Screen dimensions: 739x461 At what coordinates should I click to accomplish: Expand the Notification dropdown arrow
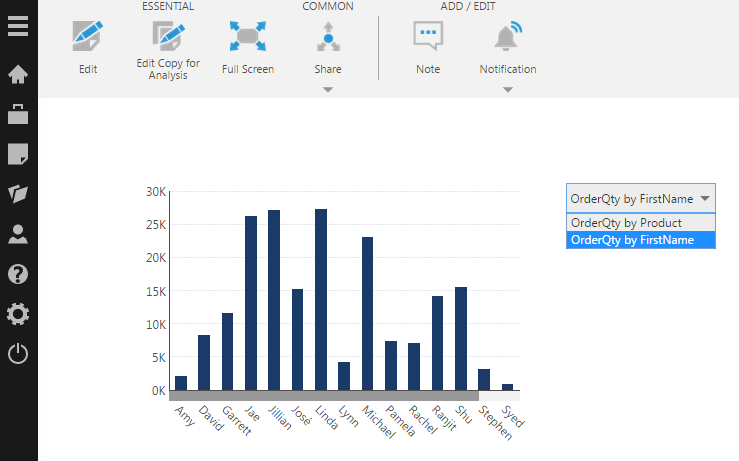[x=508, y=90]
